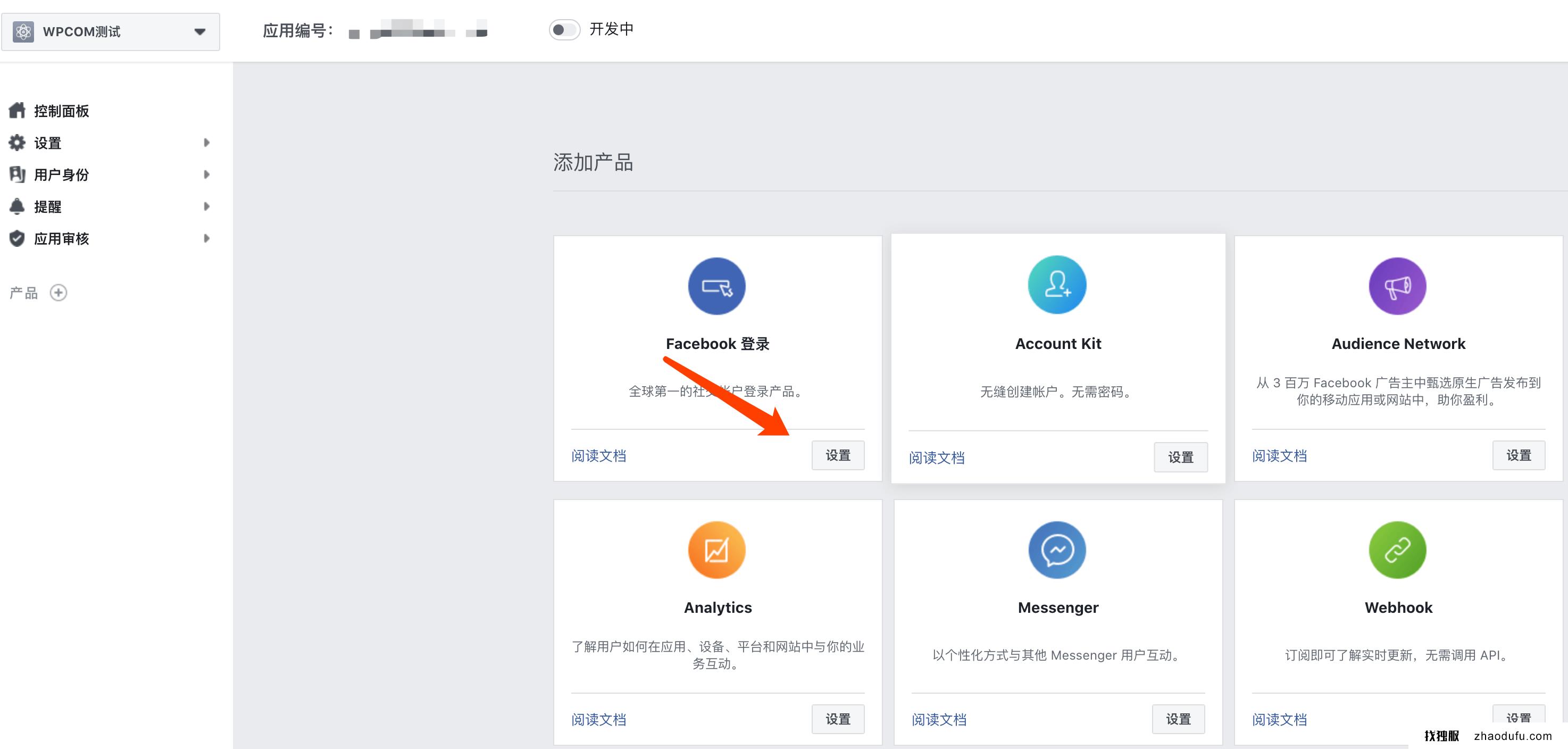
Task: Click the plus icon next to 产品
Action: [x=59, y=293]
